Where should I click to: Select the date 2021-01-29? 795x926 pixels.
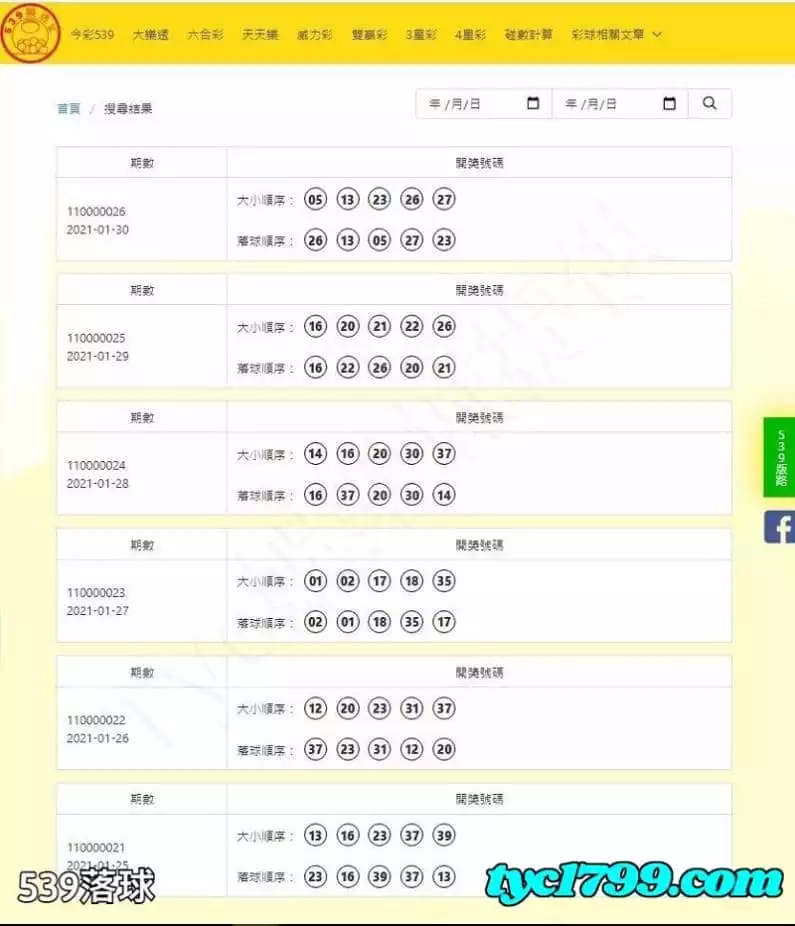[x=97, y=357]
